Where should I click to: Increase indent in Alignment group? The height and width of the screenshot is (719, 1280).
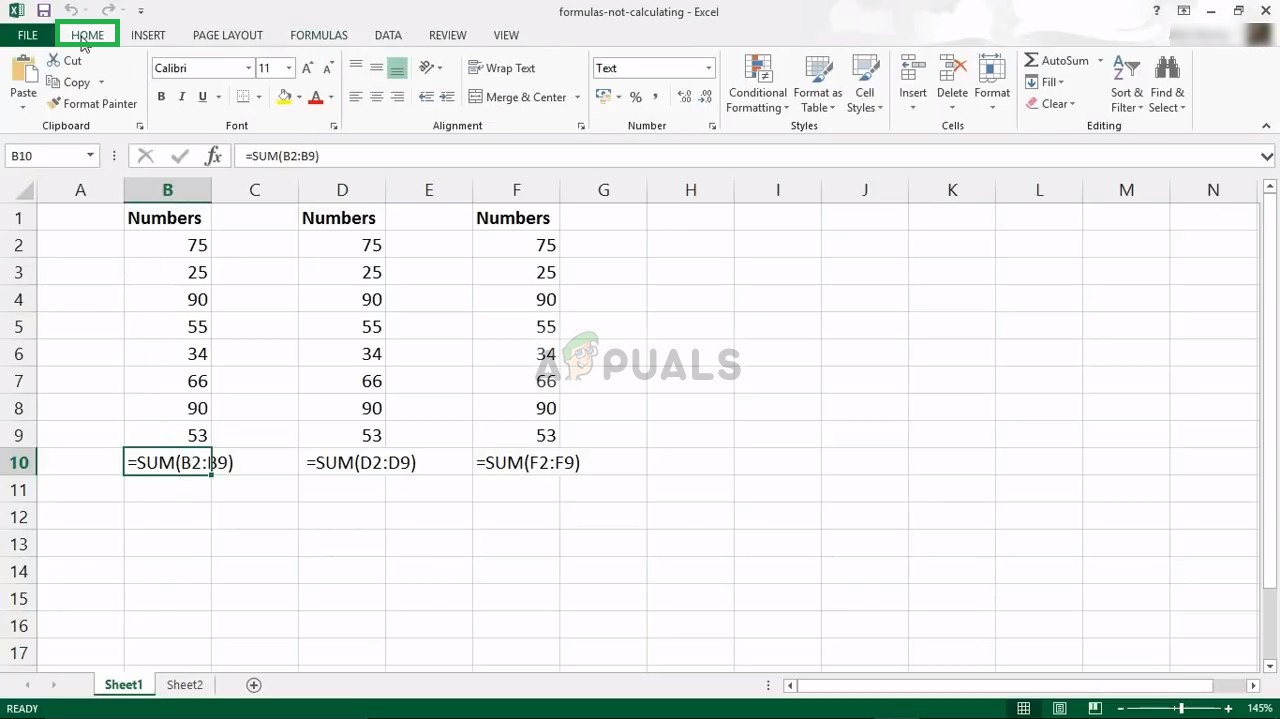(448, 97)
